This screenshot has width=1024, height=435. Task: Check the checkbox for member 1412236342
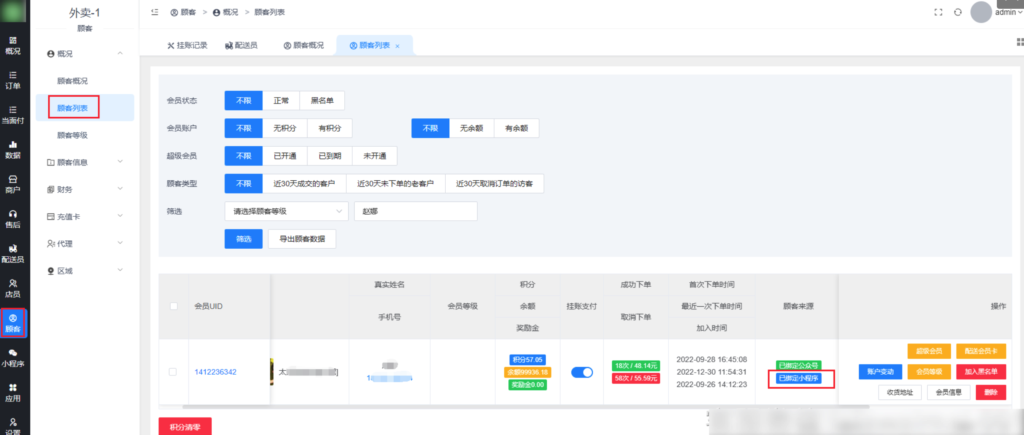tap(173, 372)
